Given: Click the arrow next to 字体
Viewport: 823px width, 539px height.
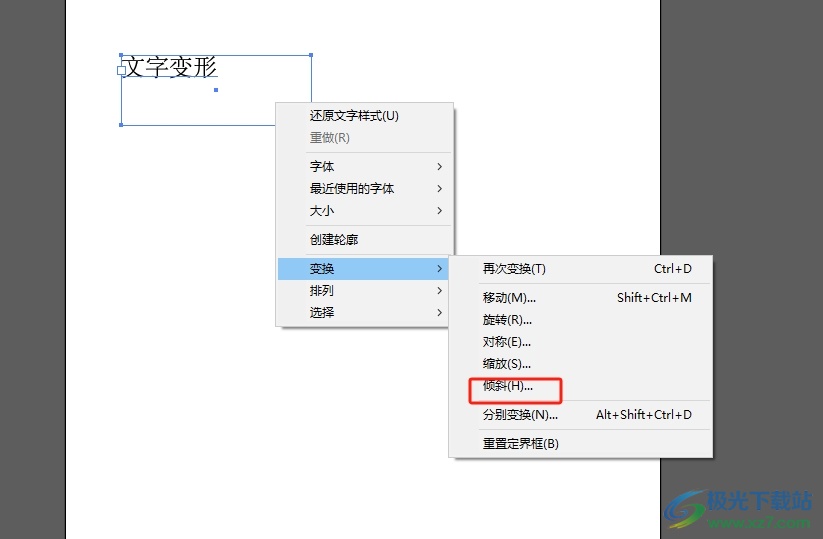Looking at the screenshot, I should (x=439, y=166).
